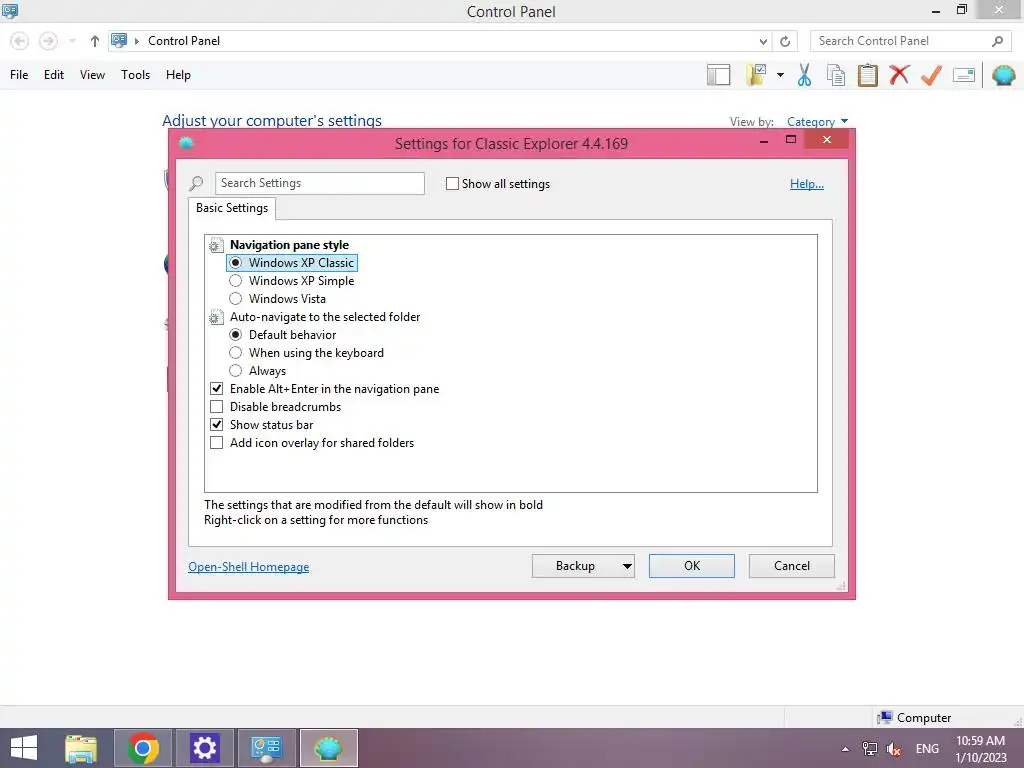
Task: Open the Edit menu
Action: [54, 75]
